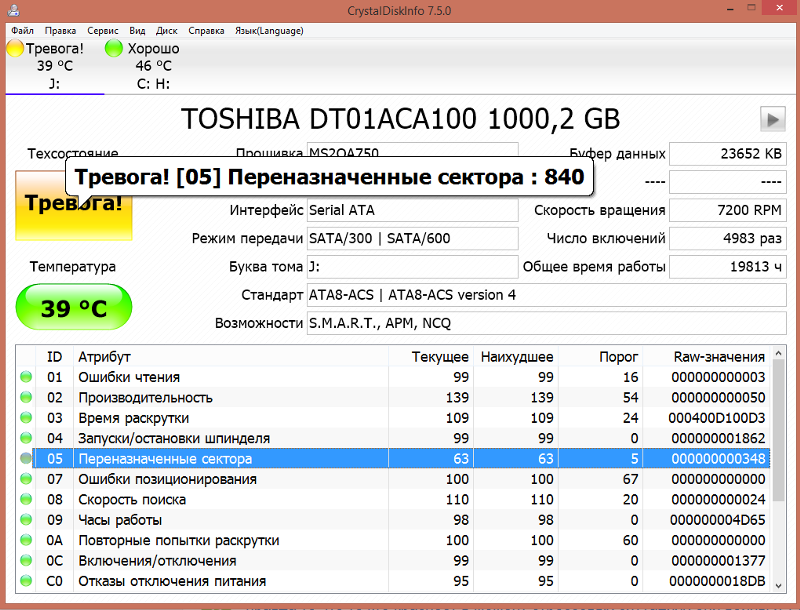Select the Включения/отключения attribute row
This screenshot has width=800, height=610.
click(394, 561)
